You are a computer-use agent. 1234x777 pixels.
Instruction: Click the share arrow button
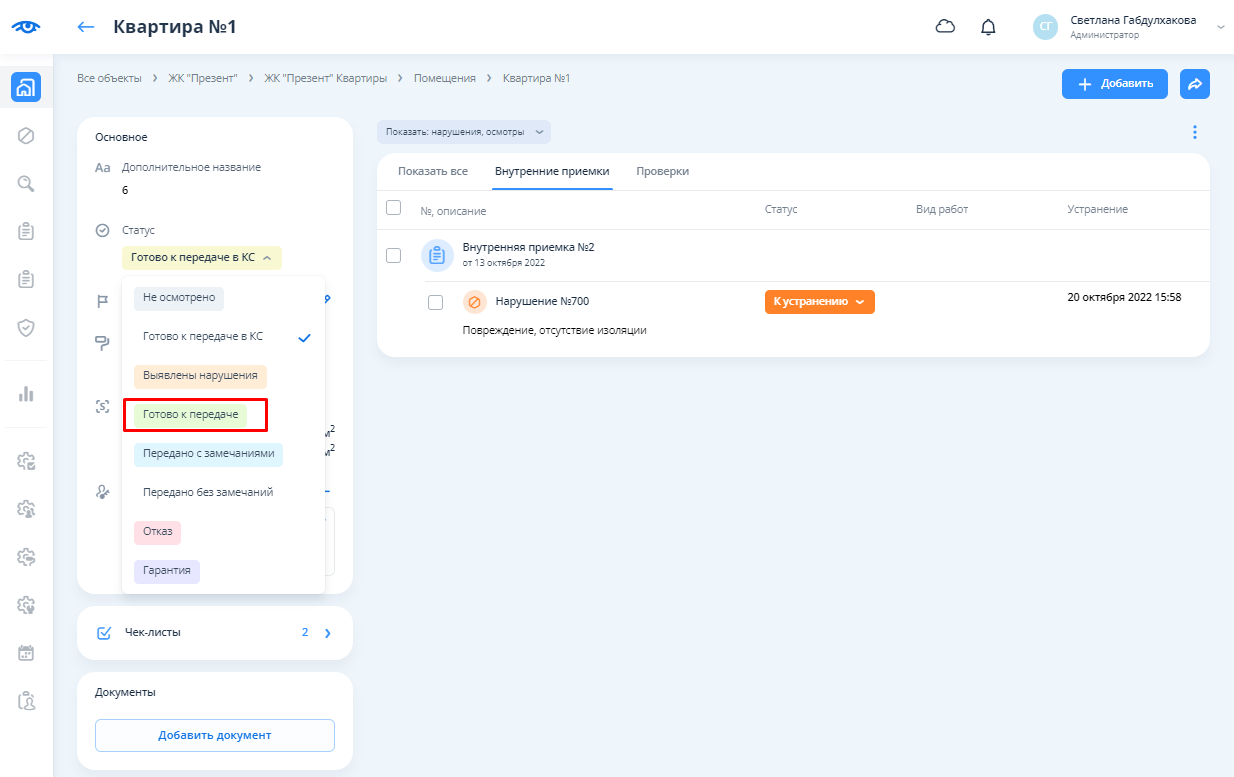pos(1194,84)
